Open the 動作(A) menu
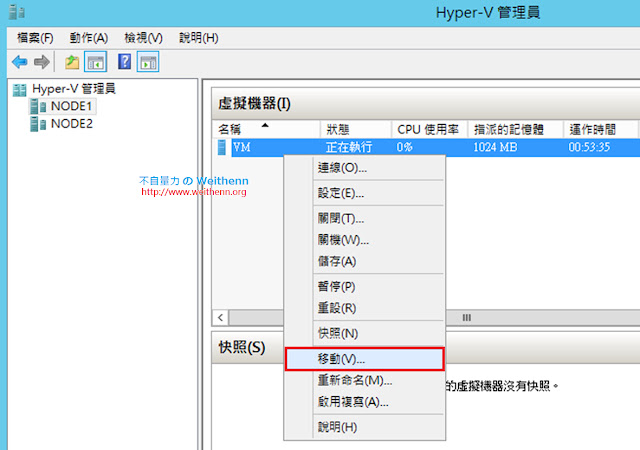The height and width of the screenshot is (450, 640). [89, 38]
